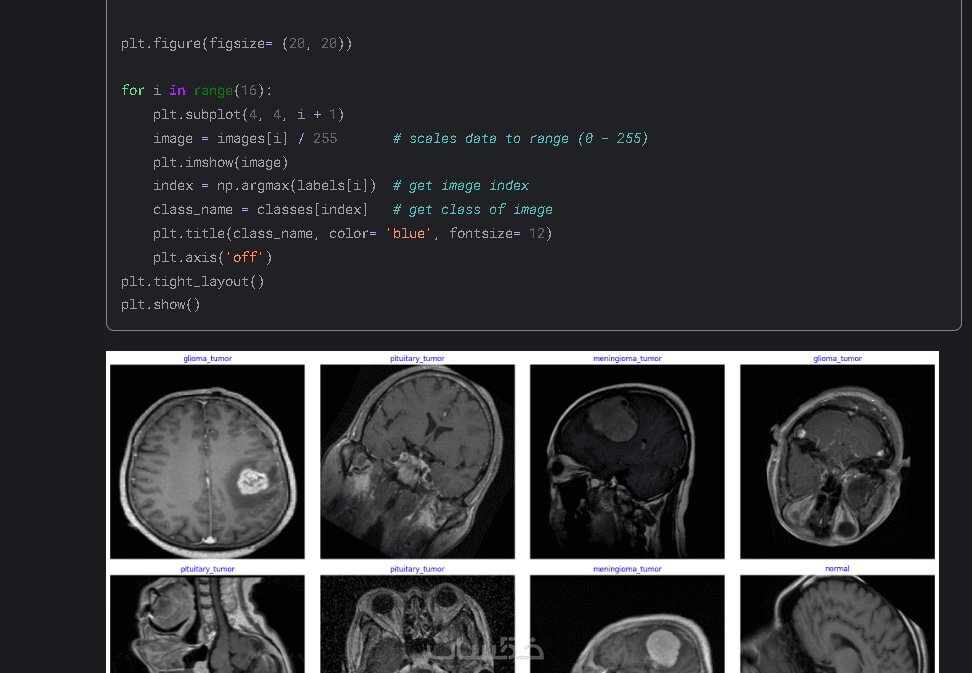The image size is (972, 673).
Task: Click 'index = np.argmax(labels[i])' statement
Action: (265, 186)
